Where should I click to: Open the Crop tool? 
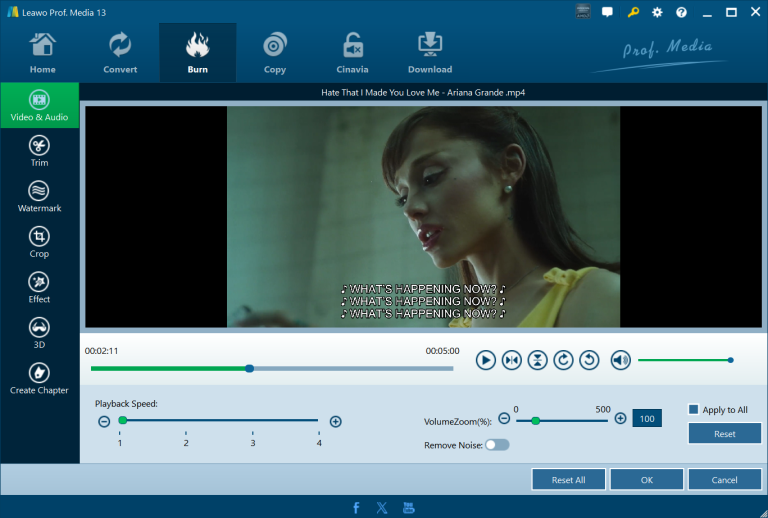39,242
